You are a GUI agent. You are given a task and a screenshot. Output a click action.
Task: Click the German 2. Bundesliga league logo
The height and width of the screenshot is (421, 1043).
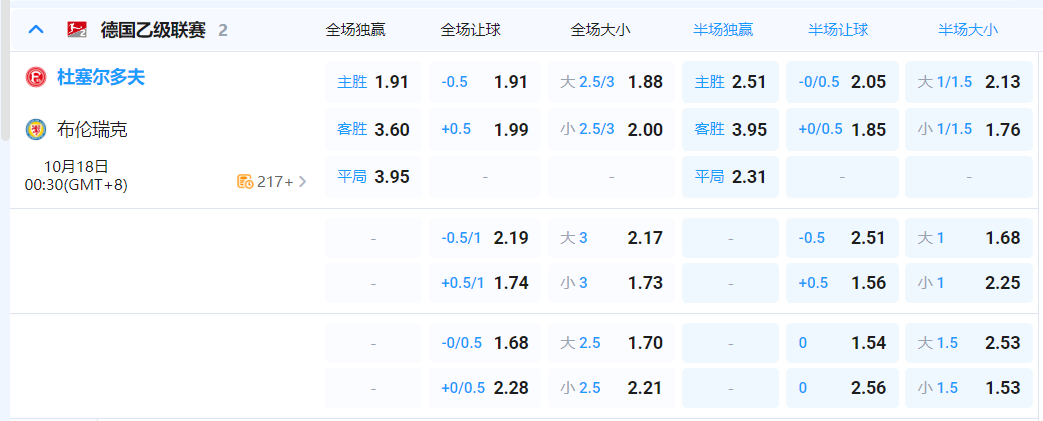74,29
